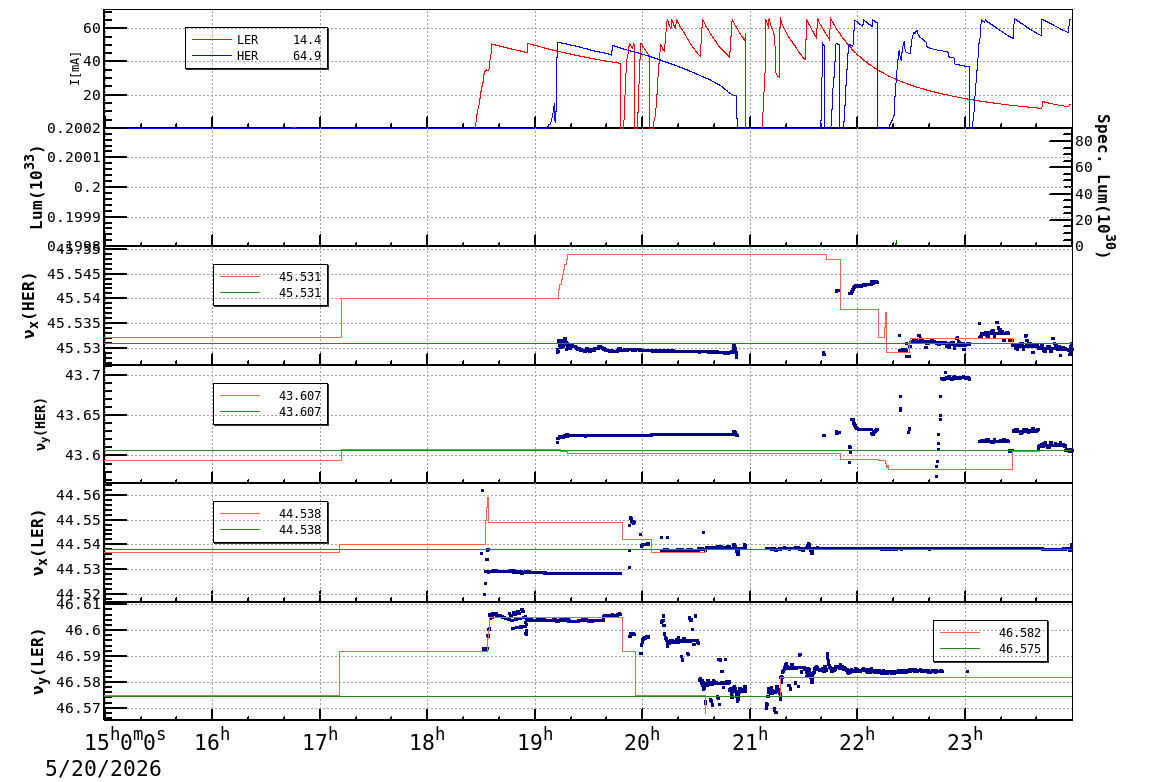Click the 43.7 tick label
This screenshot has height=782, width=1154.
(84, 375)
